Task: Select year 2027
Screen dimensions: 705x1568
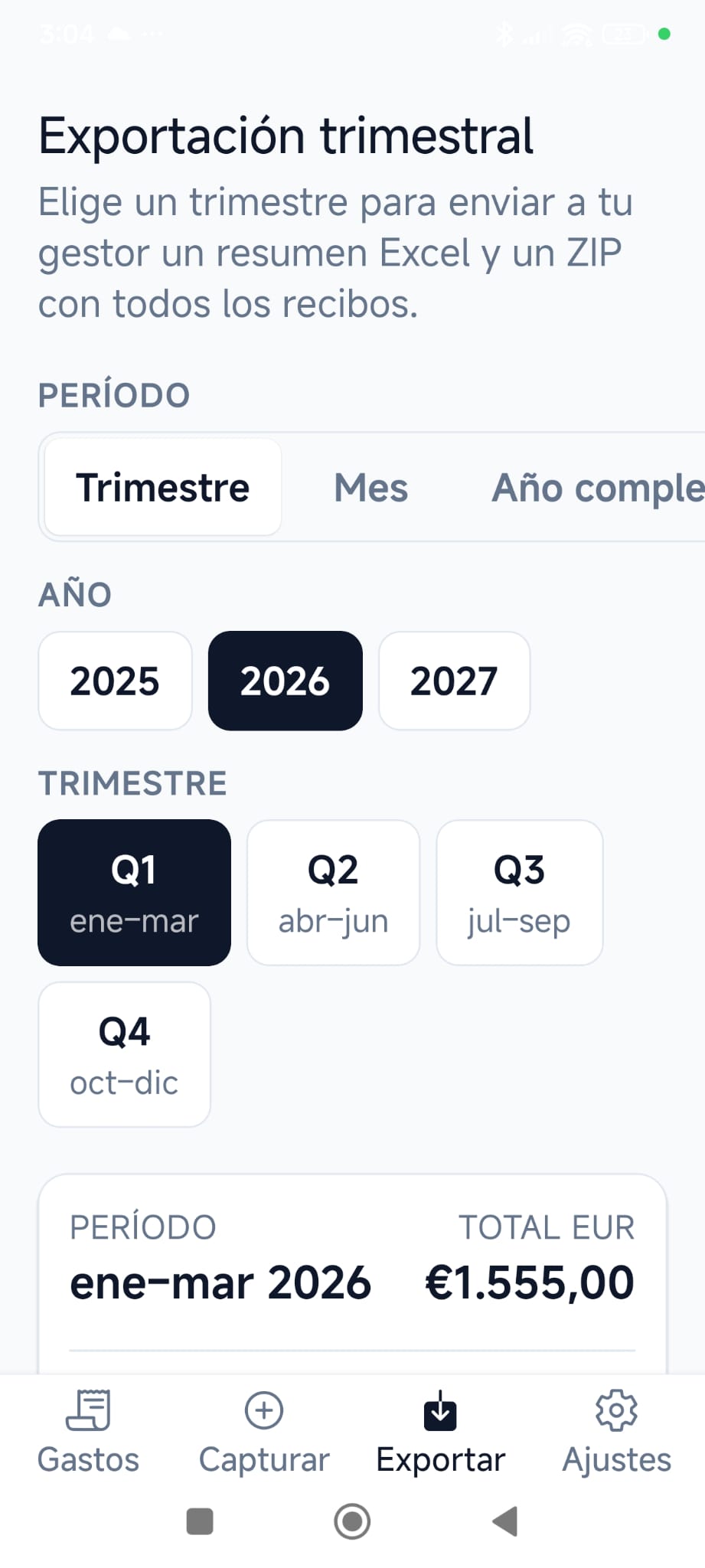Action: [x=454, y=681]
